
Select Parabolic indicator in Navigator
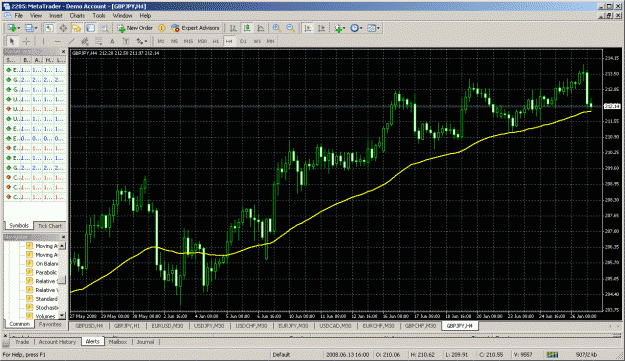46,273
